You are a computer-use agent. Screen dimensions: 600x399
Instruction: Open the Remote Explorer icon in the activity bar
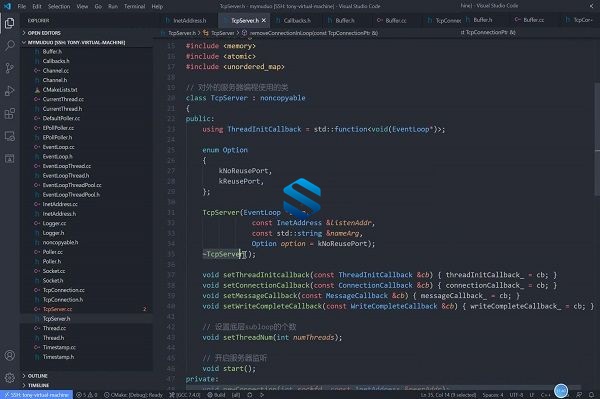[x=10, y=136]
